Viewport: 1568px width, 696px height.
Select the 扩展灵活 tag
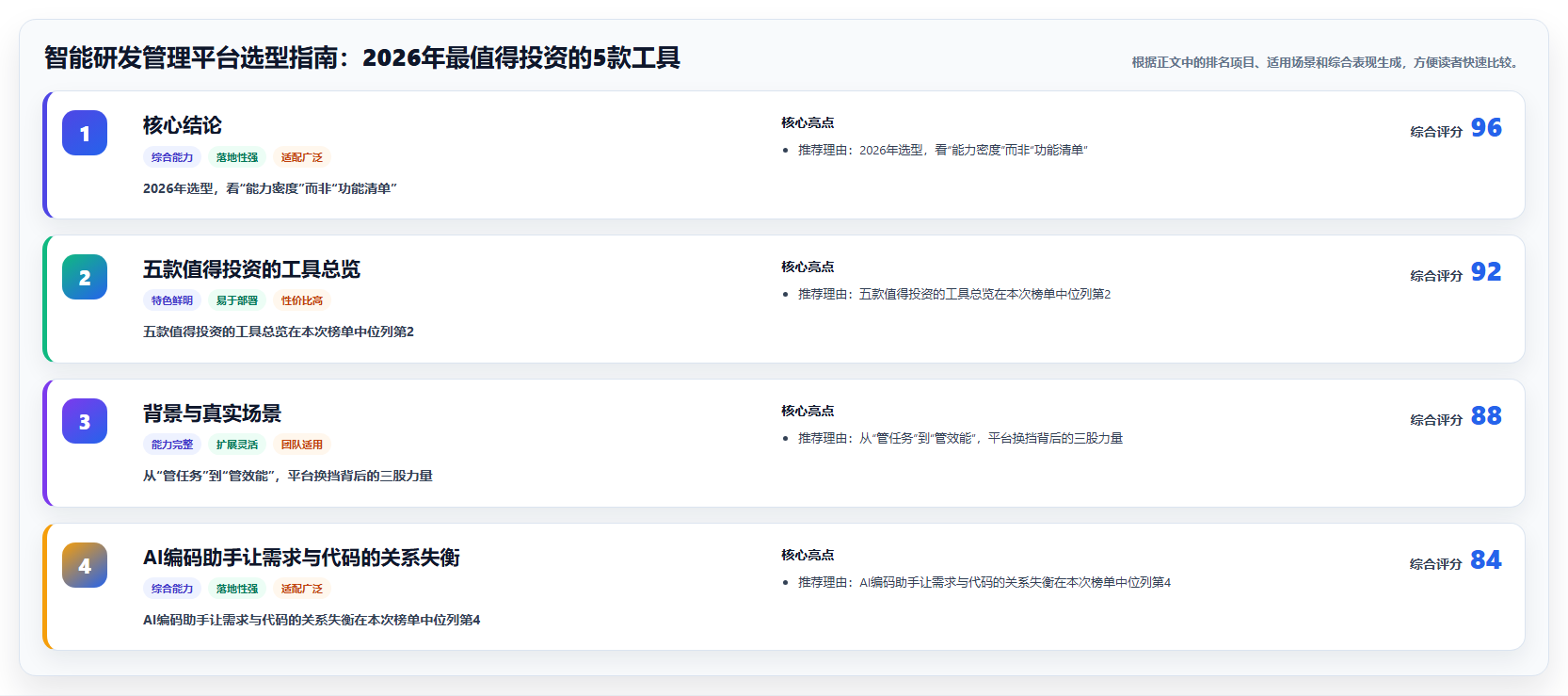[x=237, y=445]
